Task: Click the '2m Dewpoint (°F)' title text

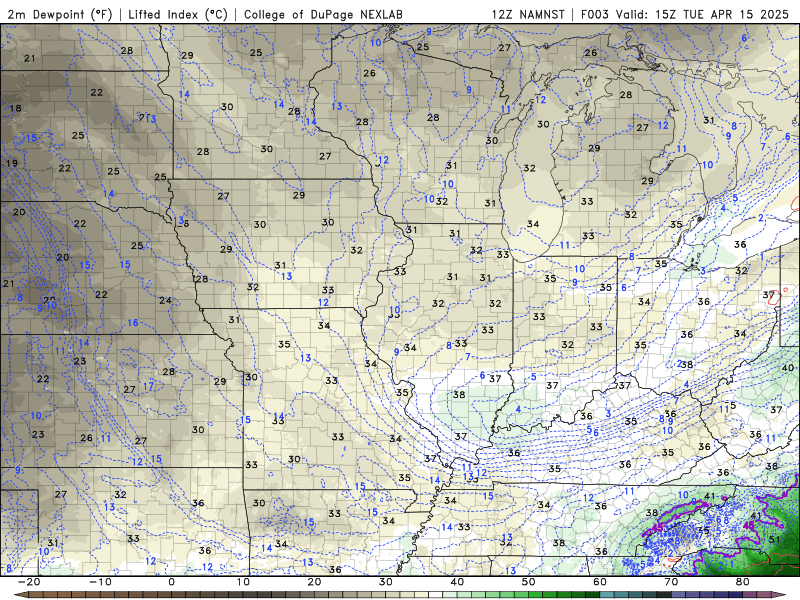Action: click(x=60, y=14)
